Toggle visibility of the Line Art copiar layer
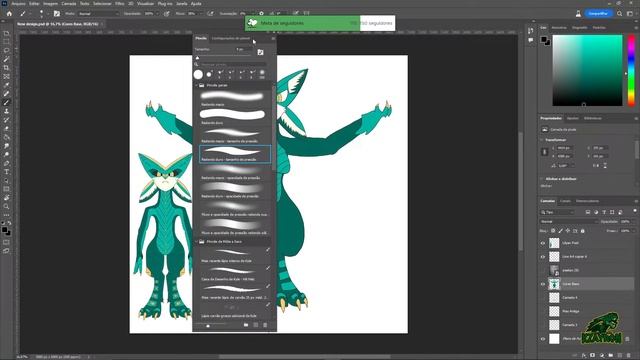 [x=543, y=257]
